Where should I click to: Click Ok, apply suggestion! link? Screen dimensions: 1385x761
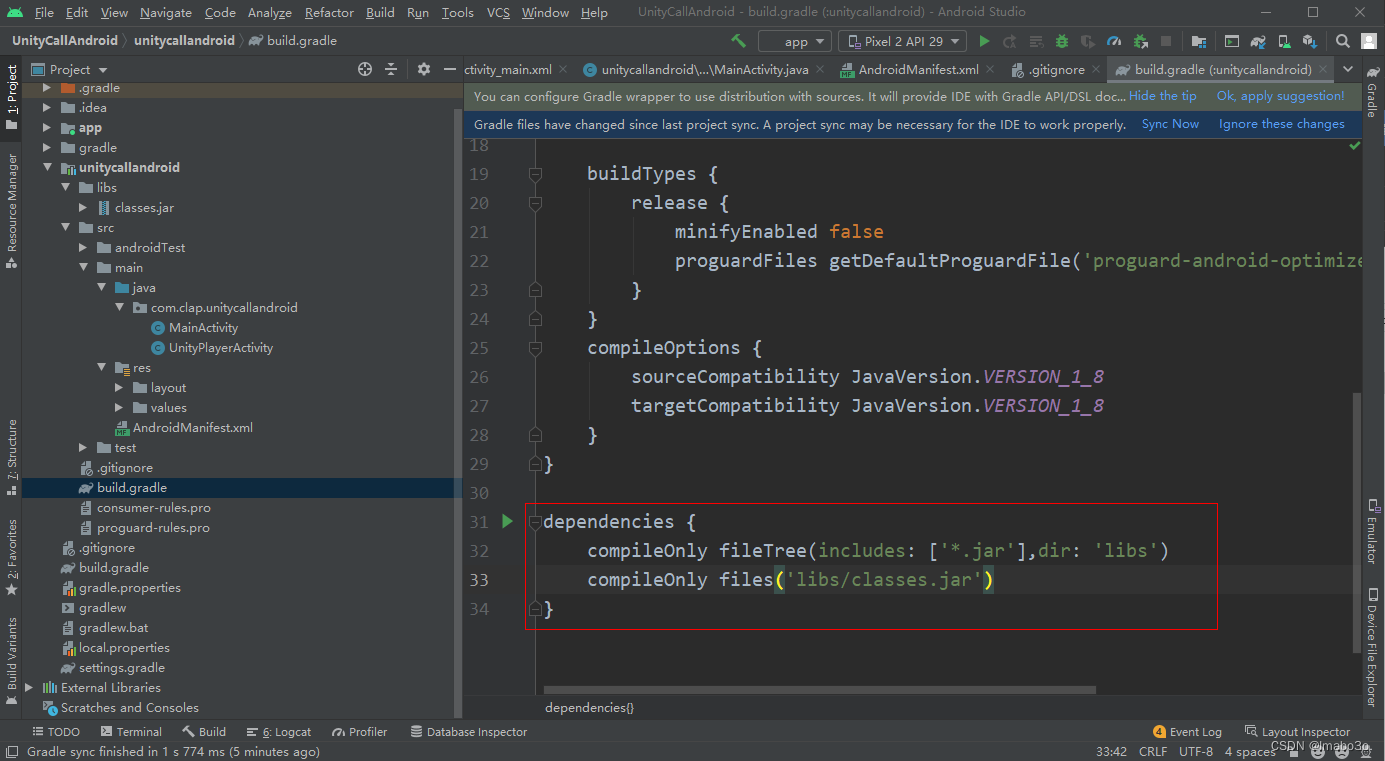(x=1280, y=96)
